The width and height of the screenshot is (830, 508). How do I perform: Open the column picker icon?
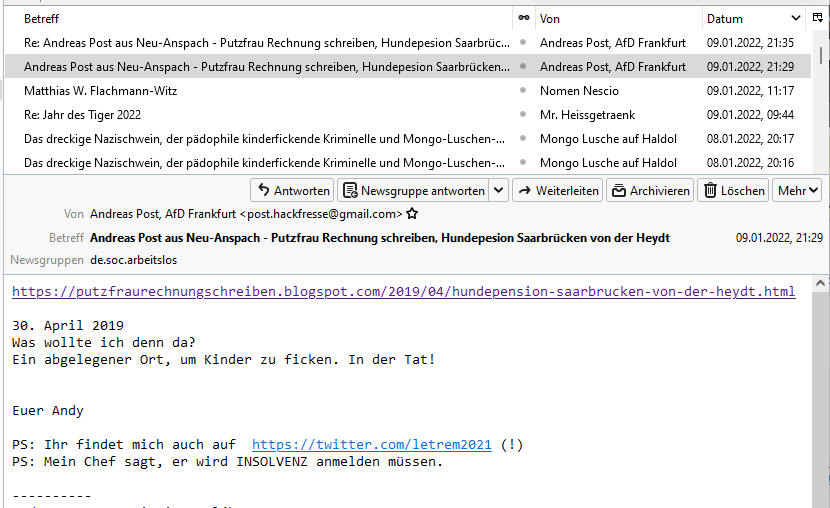pos(817,18)
